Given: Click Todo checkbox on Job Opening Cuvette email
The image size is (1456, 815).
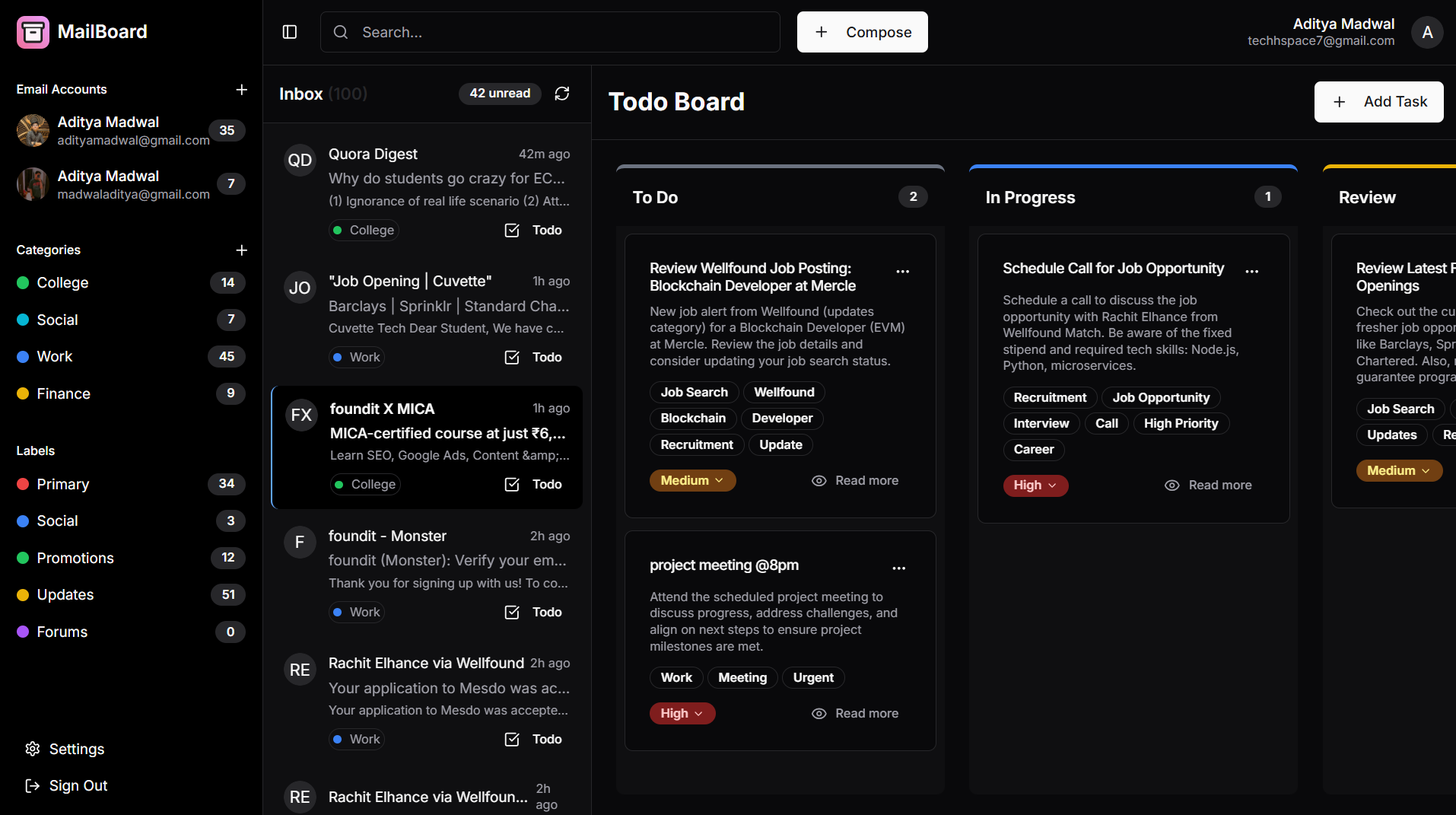Looking at the screenshot, I should (x=512, y=358).
